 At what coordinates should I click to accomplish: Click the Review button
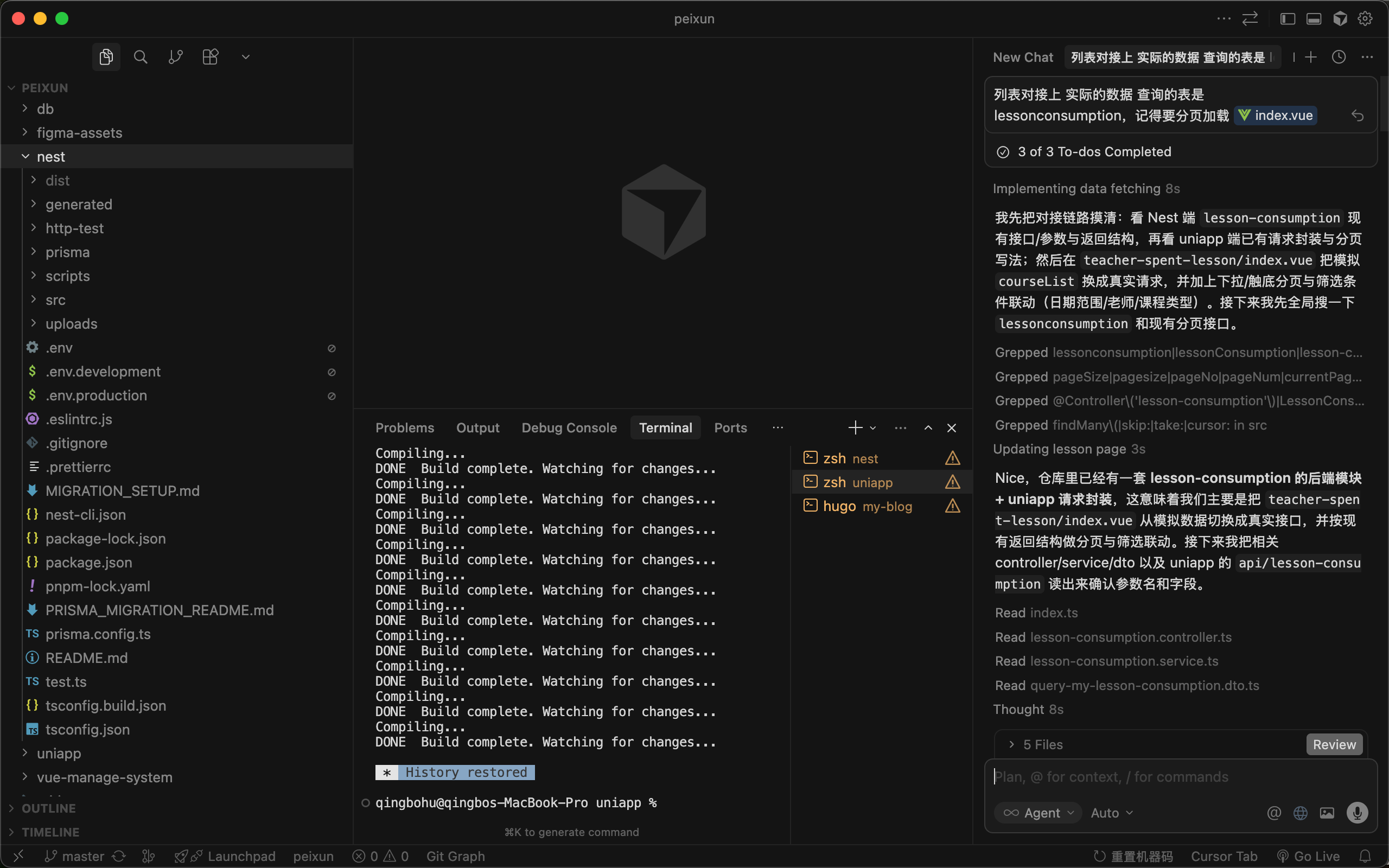click(1334, 744)
